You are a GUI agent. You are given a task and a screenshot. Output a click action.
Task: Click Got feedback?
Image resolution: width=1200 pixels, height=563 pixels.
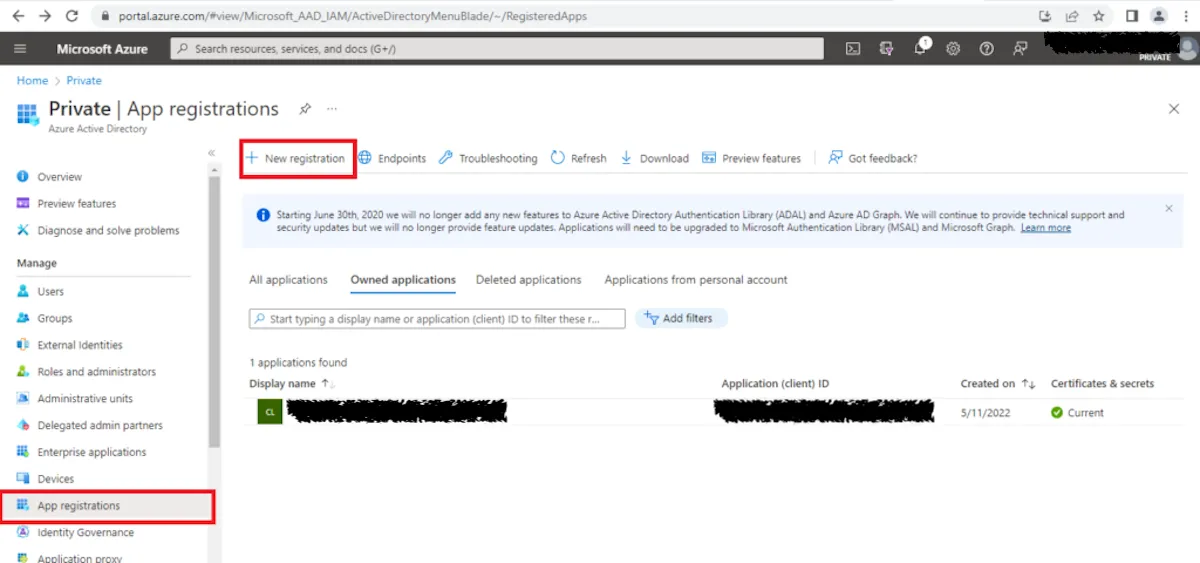click(873, 158)
